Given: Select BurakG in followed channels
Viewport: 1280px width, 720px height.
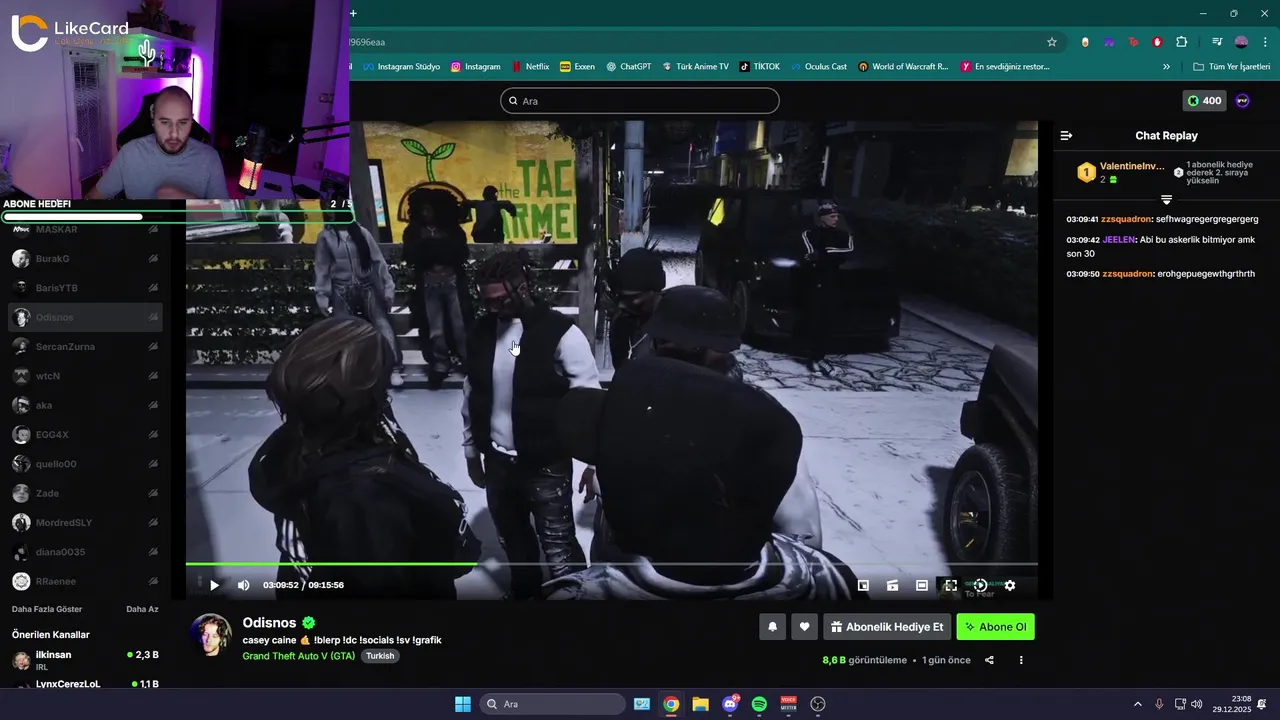Looking at the screenshot, I should 85,259.
